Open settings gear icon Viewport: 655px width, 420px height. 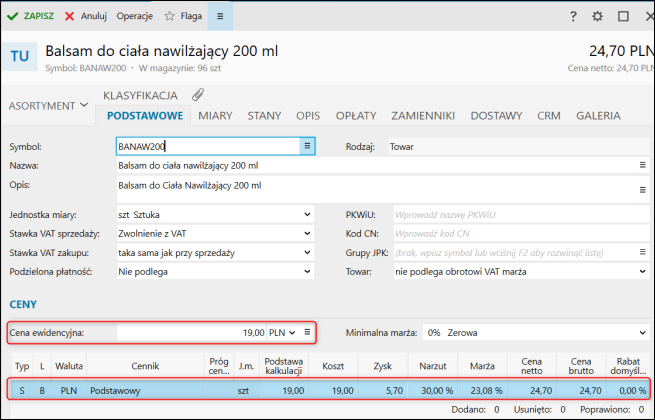tap(597, 16)
